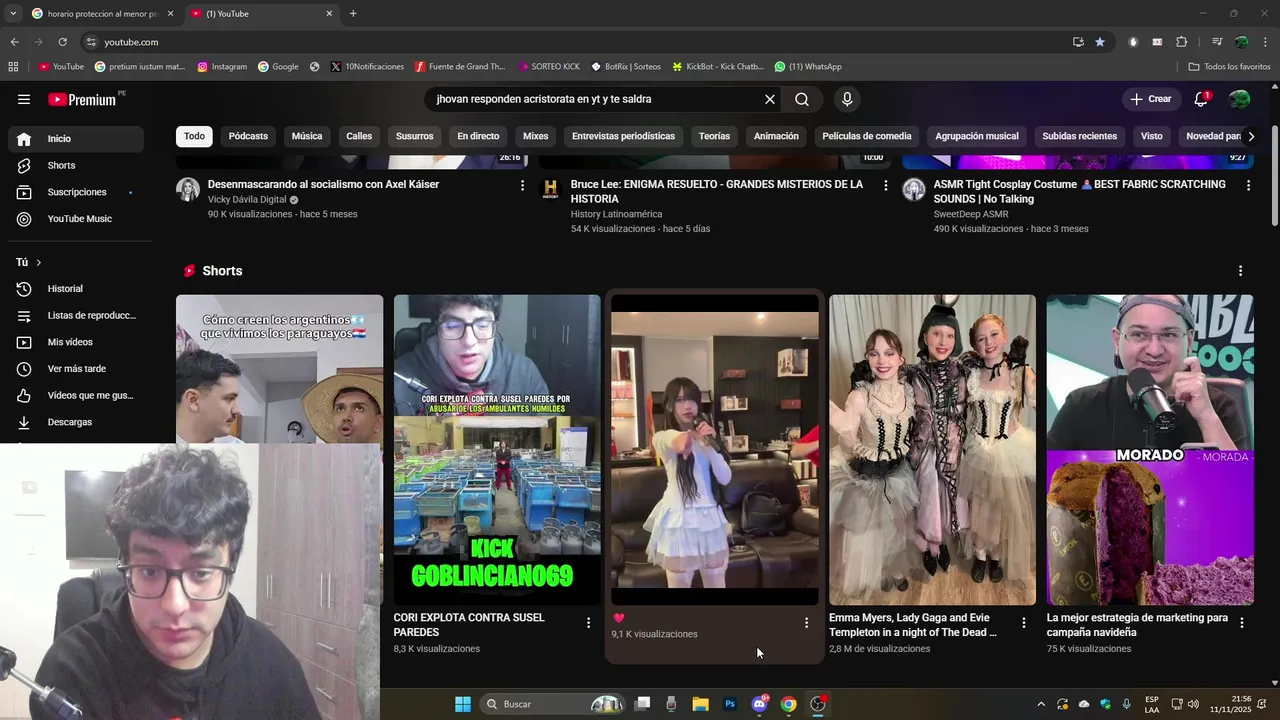The image size is (1280, 720).
Task: Select the En directo filter chip
Action: pos(478,136)
